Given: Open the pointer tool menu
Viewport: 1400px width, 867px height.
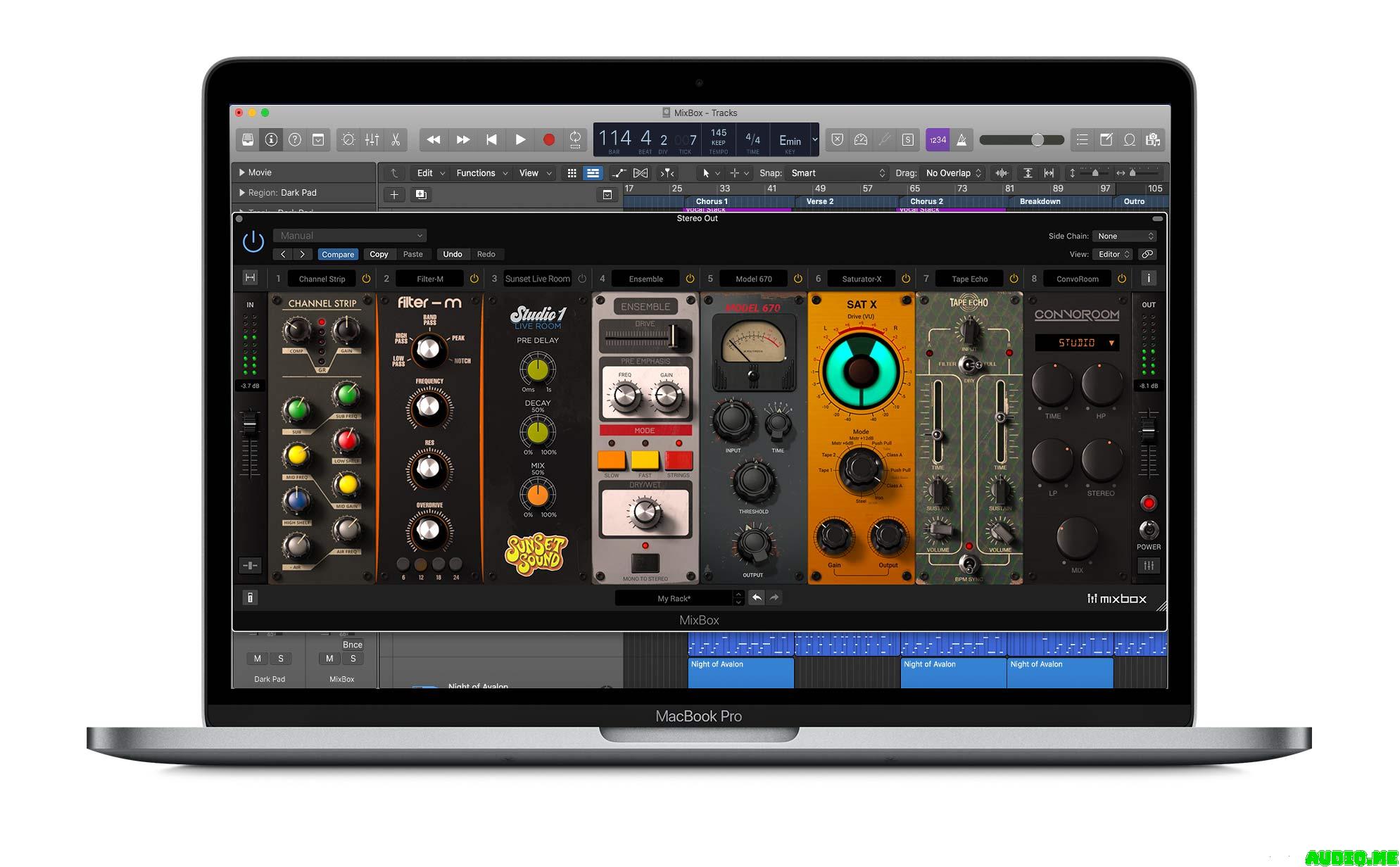Looking at the screenshot, I should click(710, 173).
